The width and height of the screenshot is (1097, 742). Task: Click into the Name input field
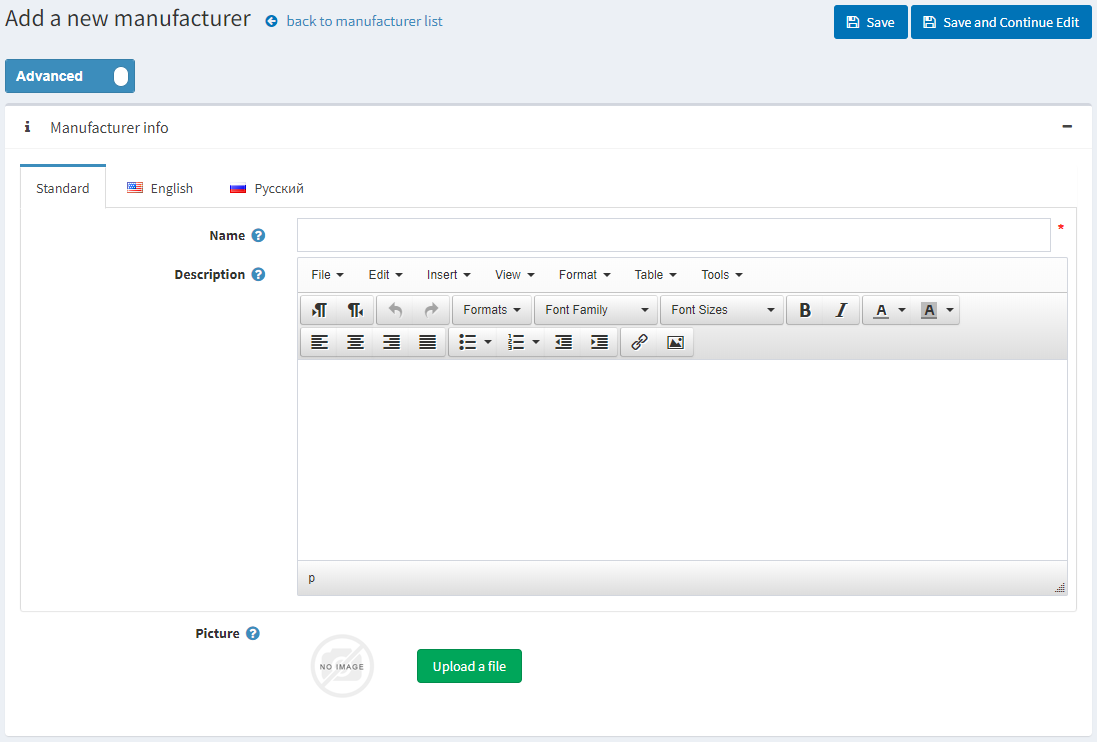[x=673, y=235]
